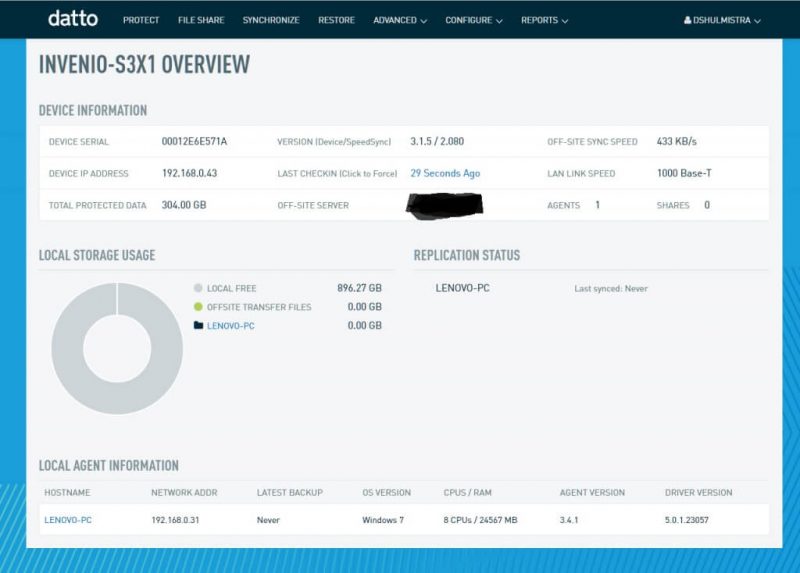Screen dimensions: 800x573
Task: Click the Offsite Transfer Files label
Action: click(259, 307)
